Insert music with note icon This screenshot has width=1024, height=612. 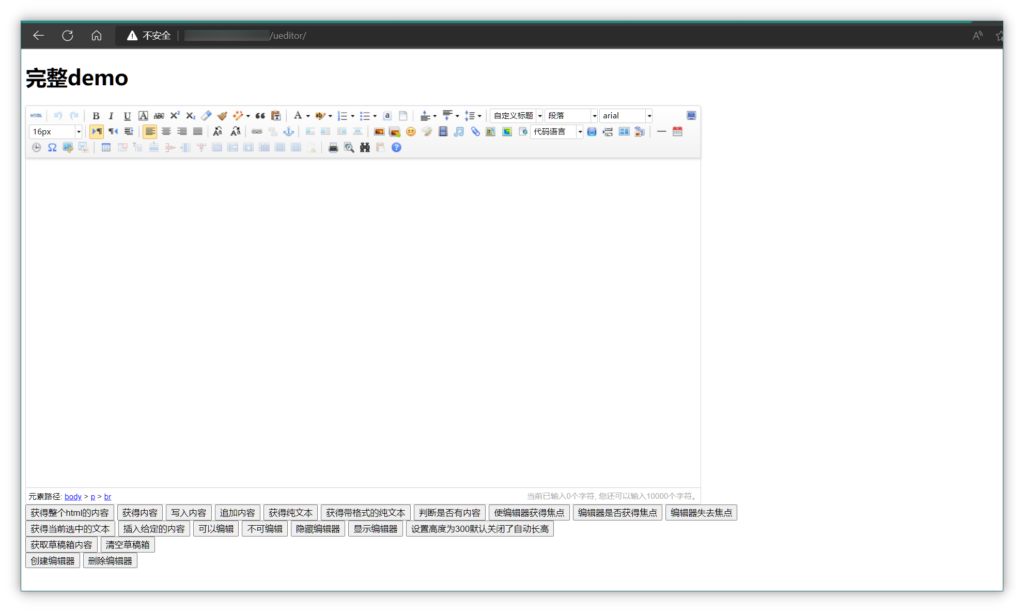(458, 131)
